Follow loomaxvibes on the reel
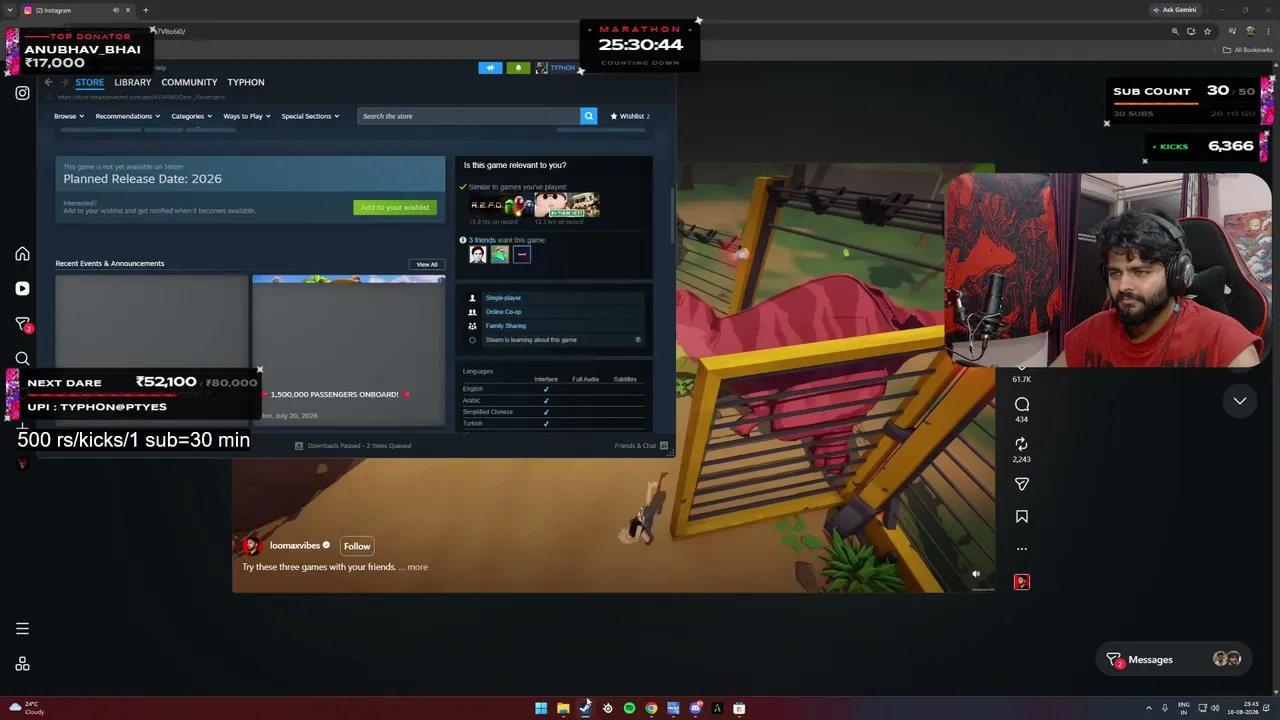Image resolution: width=1280 pixels, height=720 pixels. pos(357,546)
